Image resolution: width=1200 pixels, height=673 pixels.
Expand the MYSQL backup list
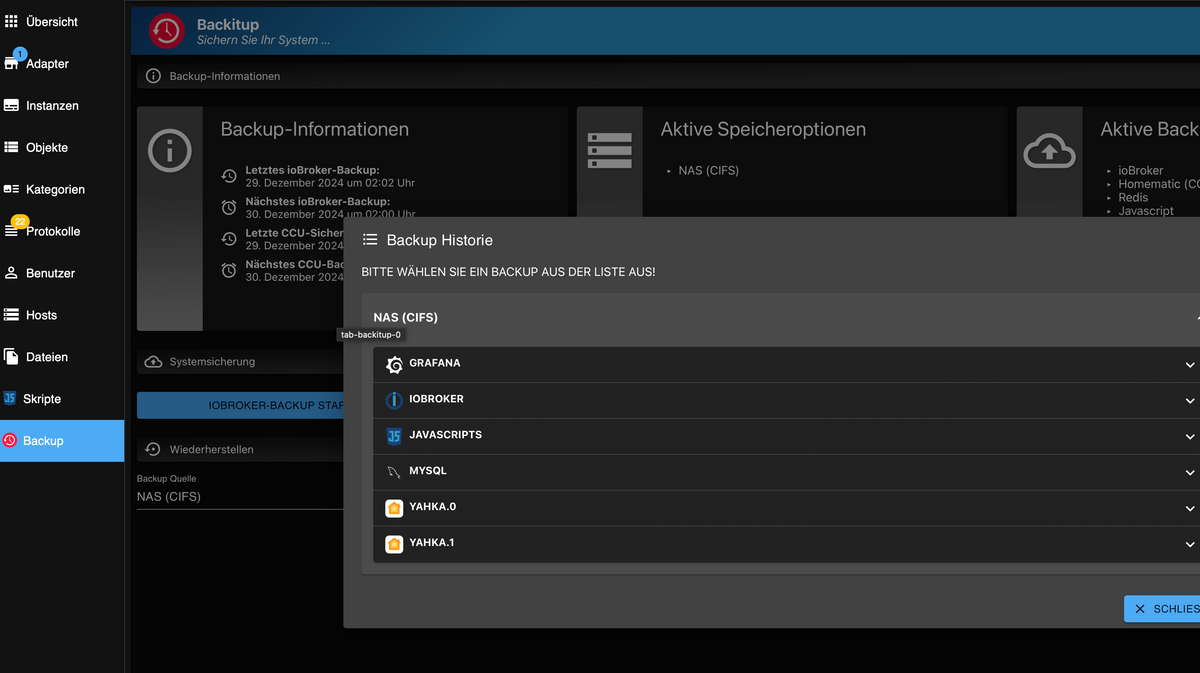pyautogui.click(x=1190, y=473)
